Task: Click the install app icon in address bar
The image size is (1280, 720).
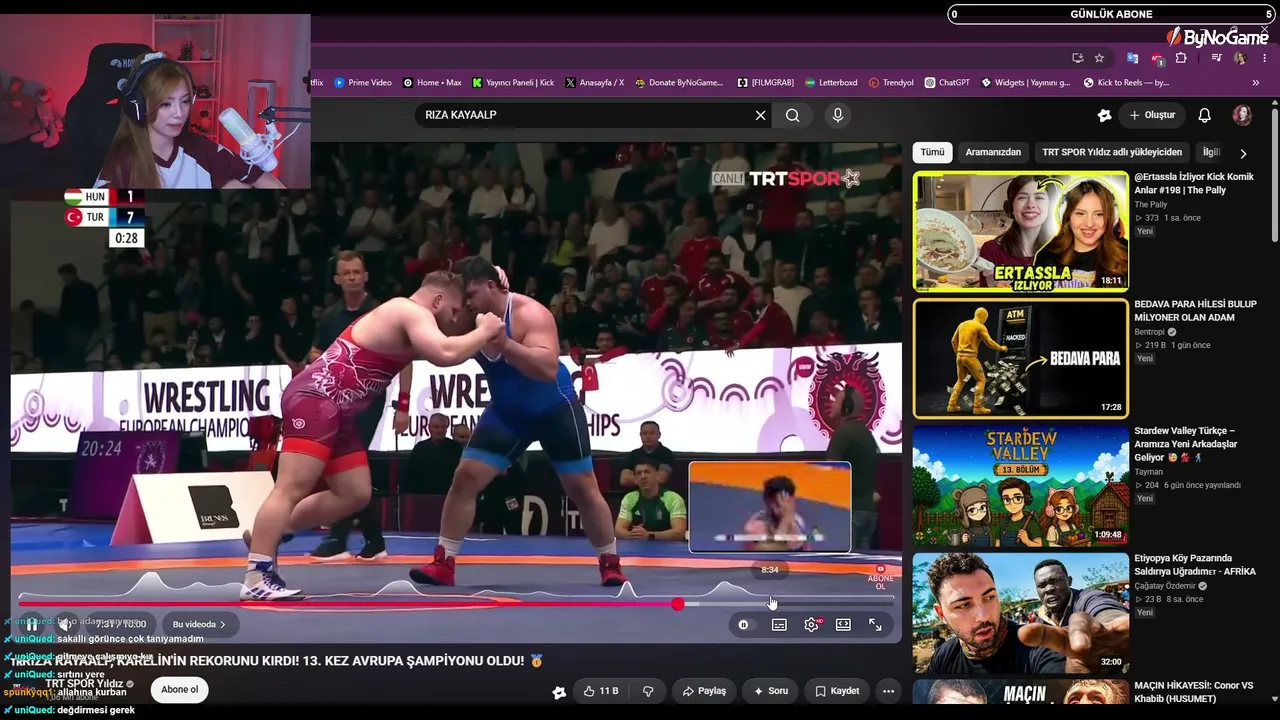Action: pyautogui.click(x=1077, y=58)
